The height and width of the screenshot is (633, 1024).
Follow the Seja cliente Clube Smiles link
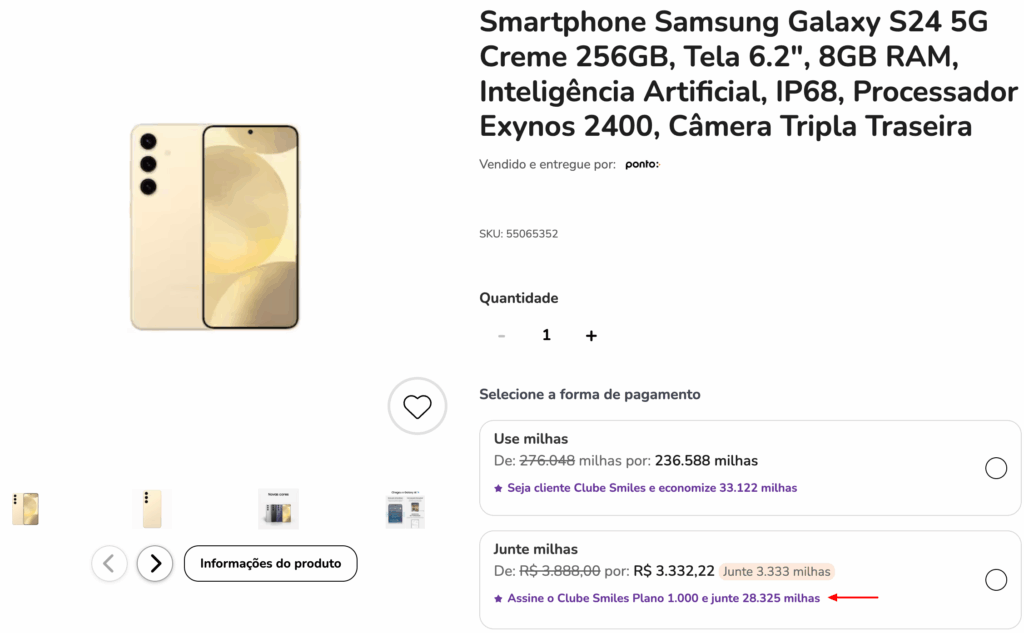651,488
